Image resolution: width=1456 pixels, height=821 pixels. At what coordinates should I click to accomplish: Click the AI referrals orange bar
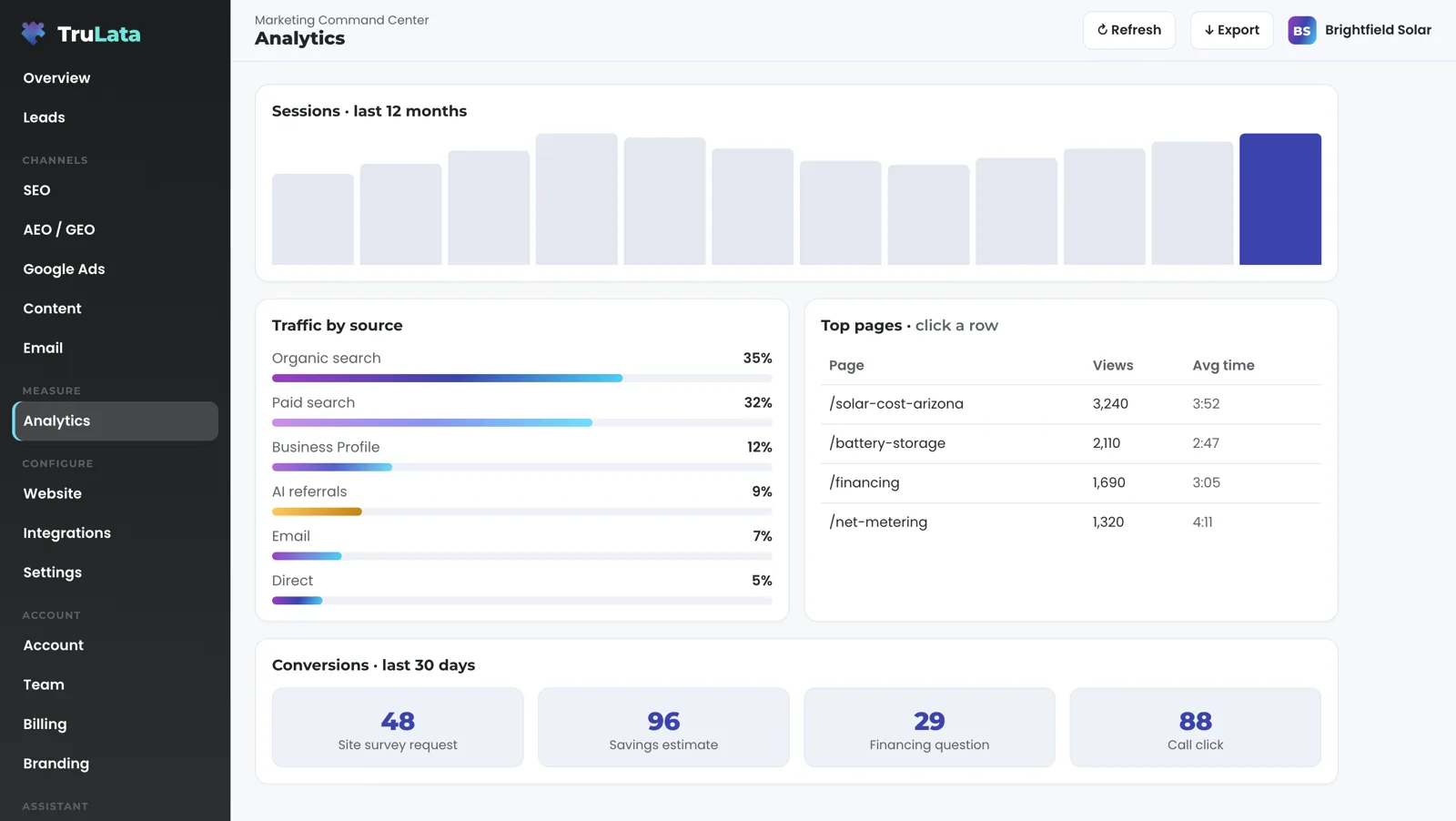pos(317,512)
